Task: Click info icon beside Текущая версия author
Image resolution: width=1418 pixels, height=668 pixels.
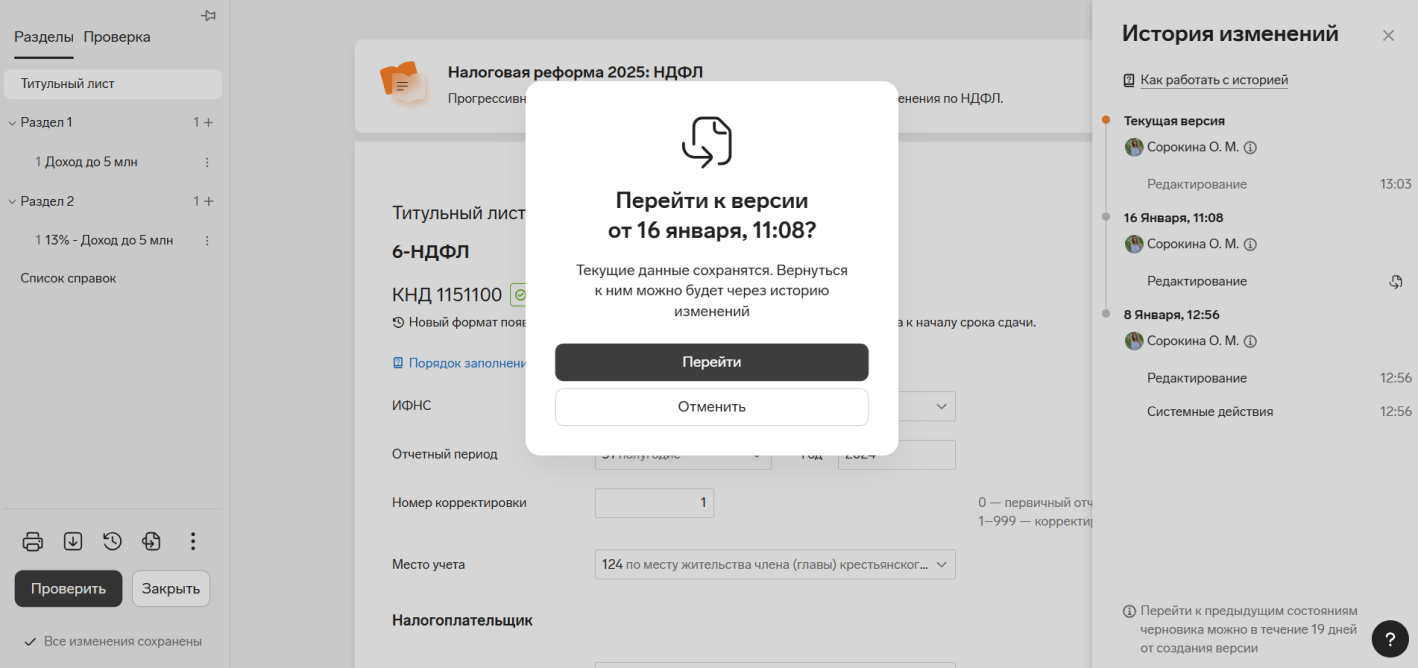Action: point(1250,148)
